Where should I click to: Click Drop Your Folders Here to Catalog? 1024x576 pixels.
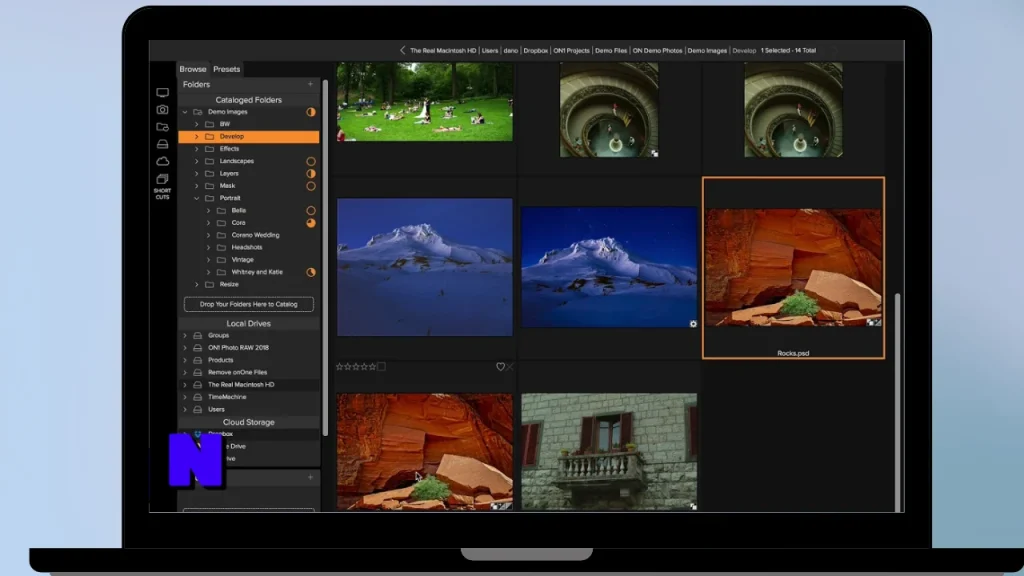click(x=249, y=304)
